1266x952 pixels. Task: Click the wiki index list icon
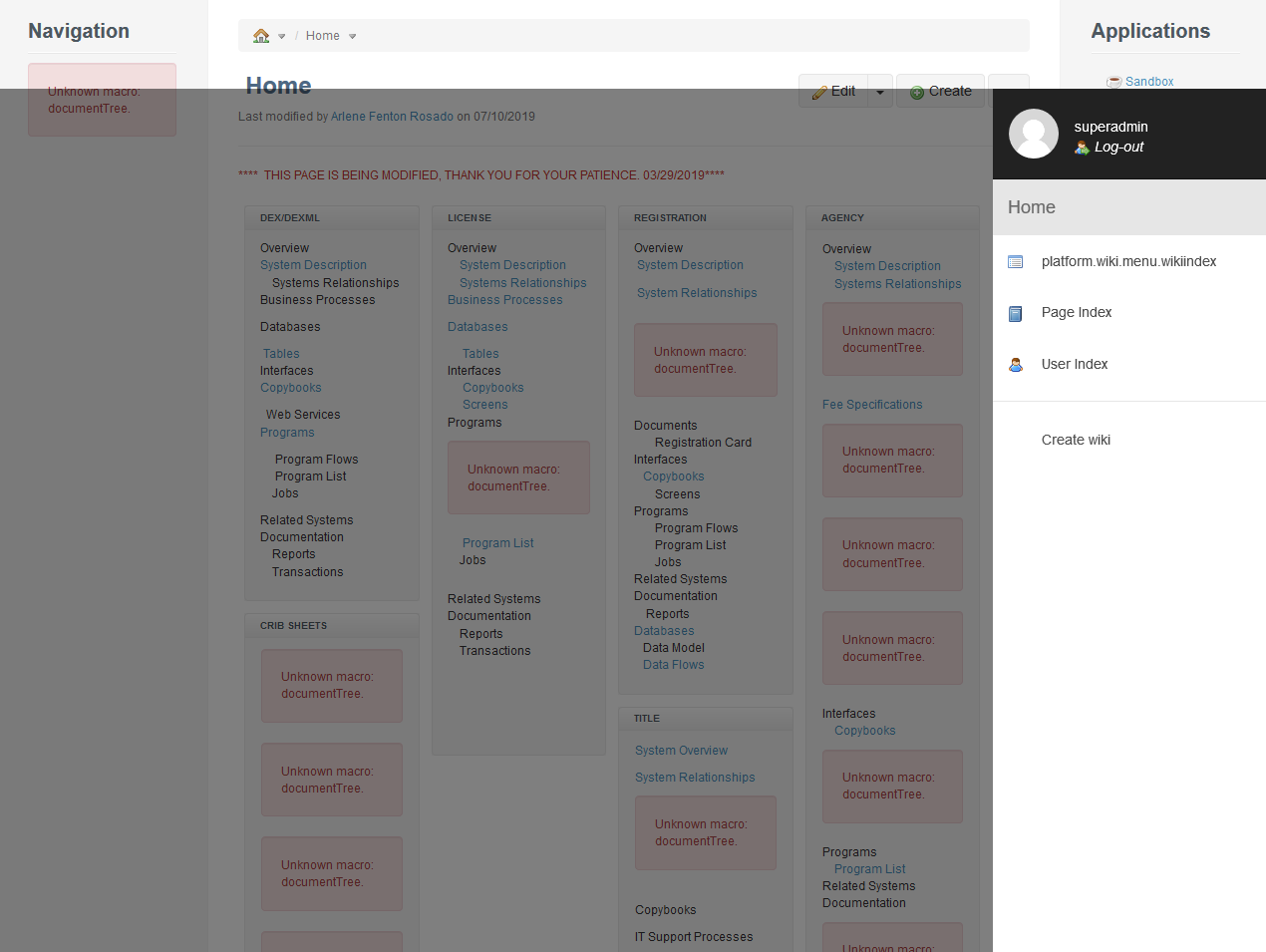tap(1016, 262)
